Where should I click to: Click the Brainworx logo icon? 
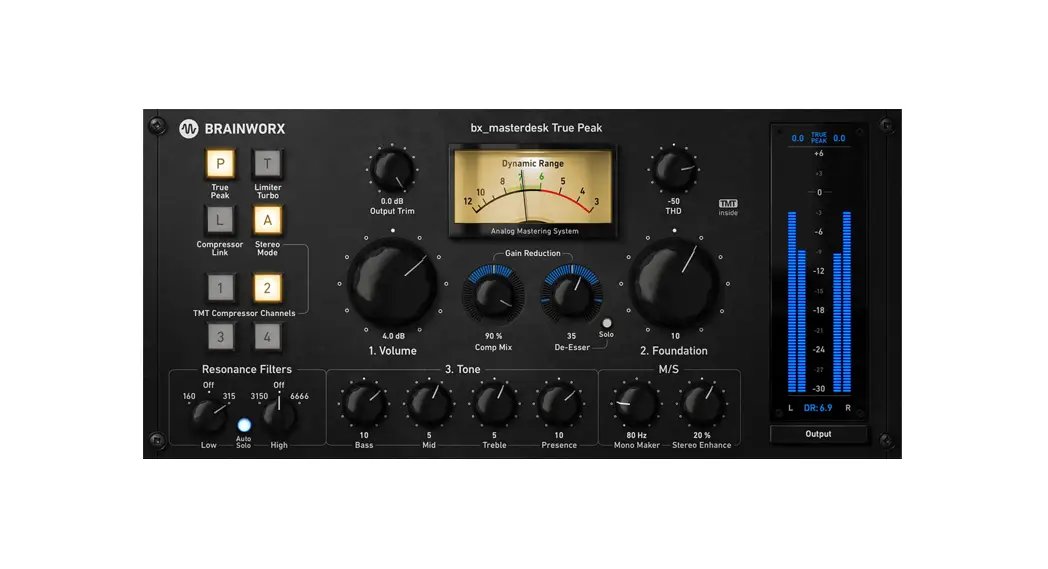point(188,128)
